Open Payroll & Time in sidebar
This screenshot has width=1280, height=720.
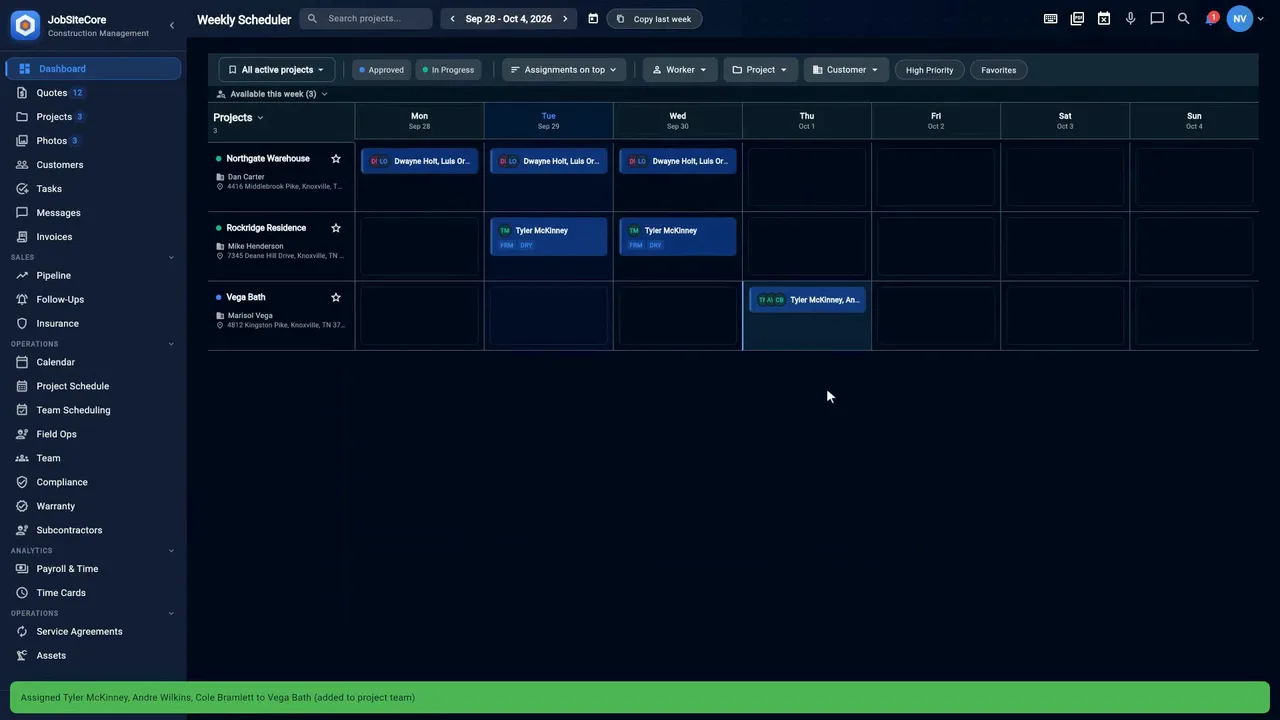67,569
